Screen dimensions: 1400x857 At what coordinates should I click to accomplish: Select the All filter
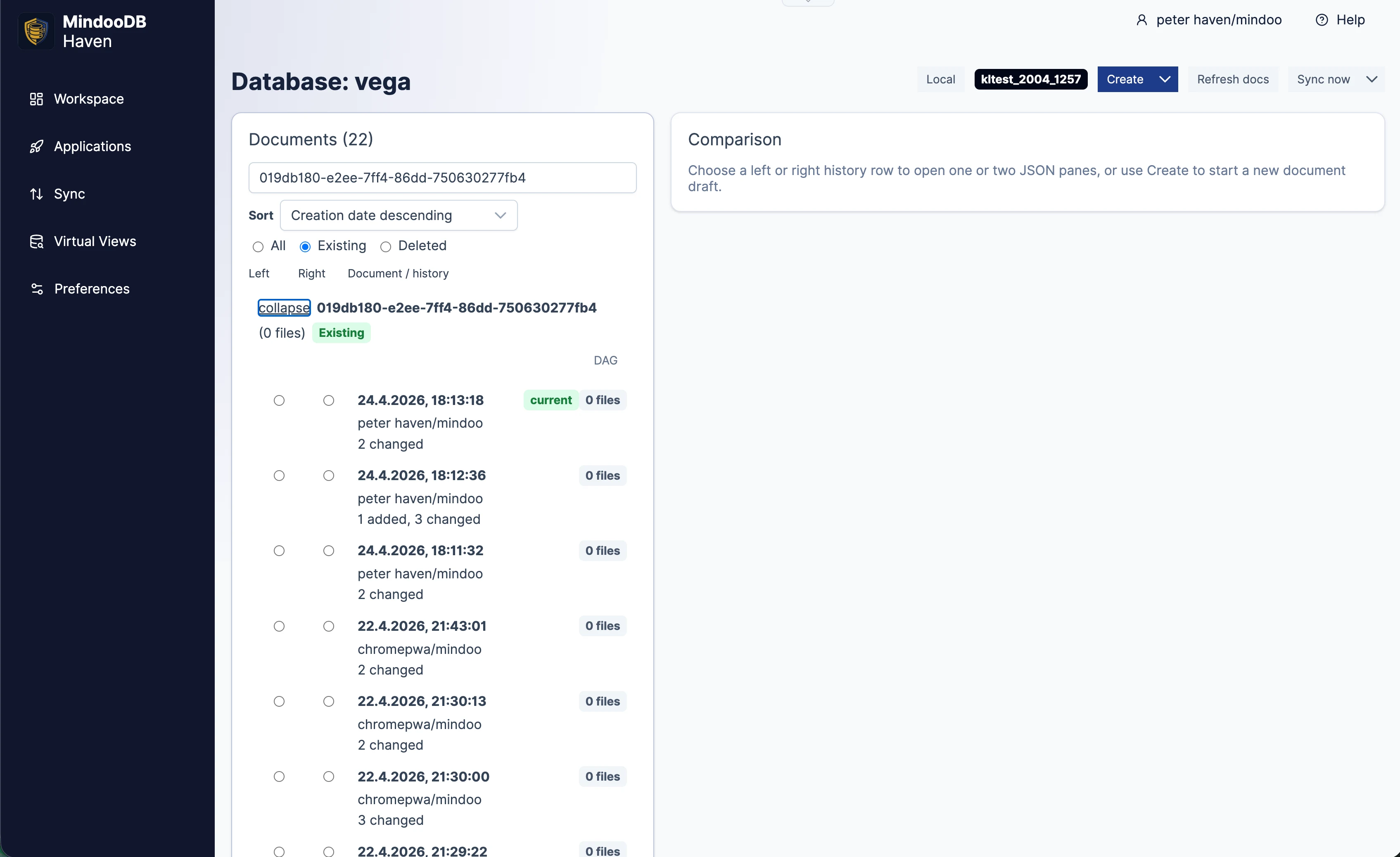coord(258,246)
